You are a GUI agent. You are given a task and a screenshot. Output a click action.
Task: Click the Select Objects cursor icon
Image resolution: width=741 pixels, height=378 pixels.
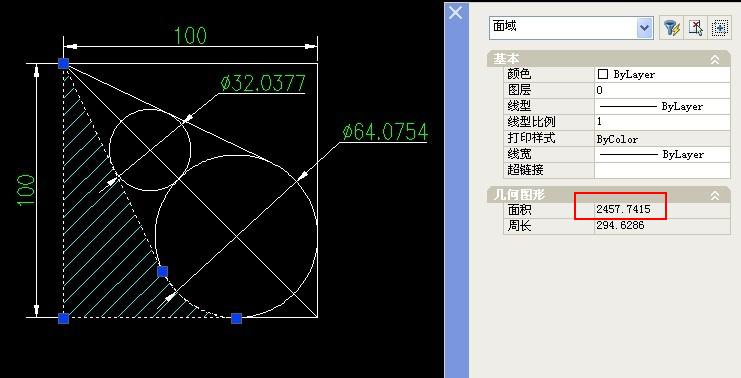(x=696, y=28)
